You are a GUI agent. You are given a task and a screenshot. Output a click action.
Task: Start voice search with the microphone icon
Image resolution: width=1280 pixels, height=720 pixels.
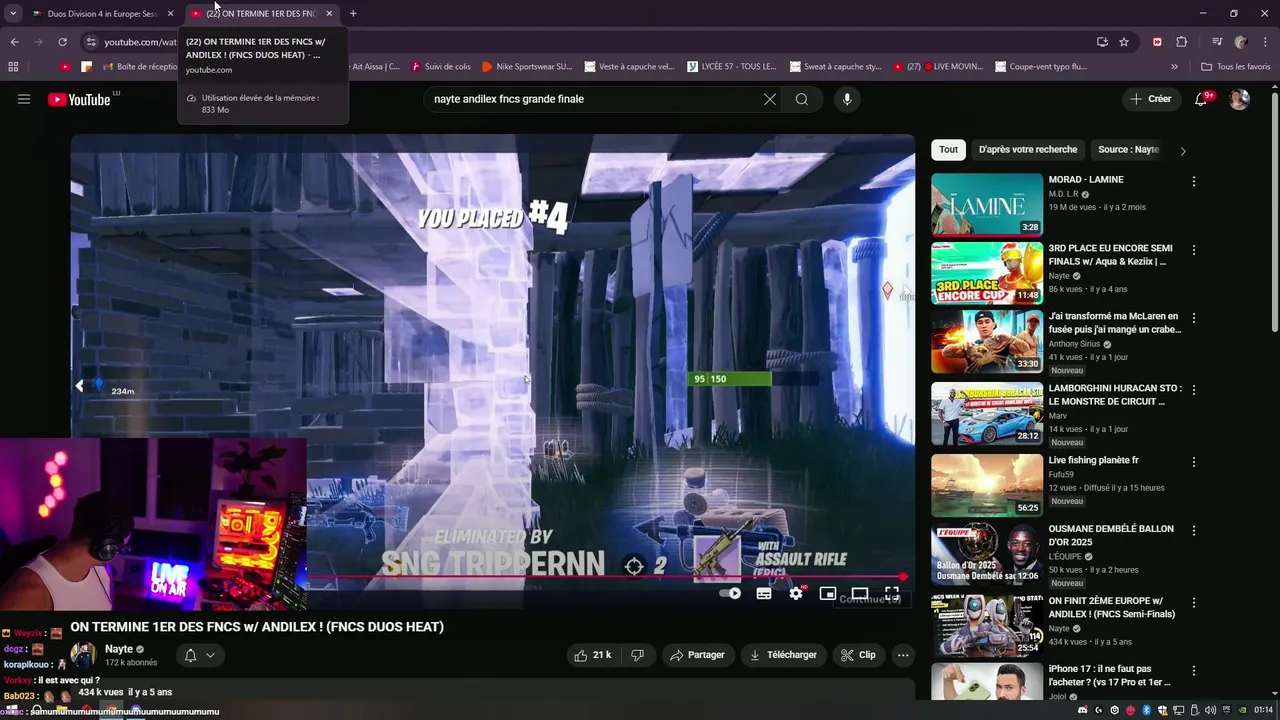(847, 99)
